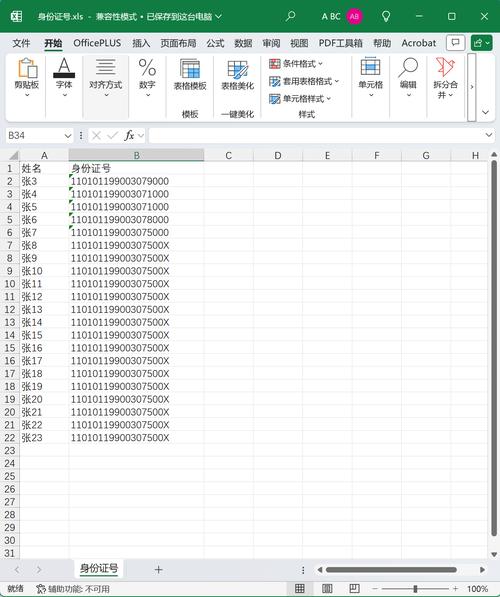Screen dimensions: 500x597
Task: Add a new sheet with plus button
Action: pos(158,570)
